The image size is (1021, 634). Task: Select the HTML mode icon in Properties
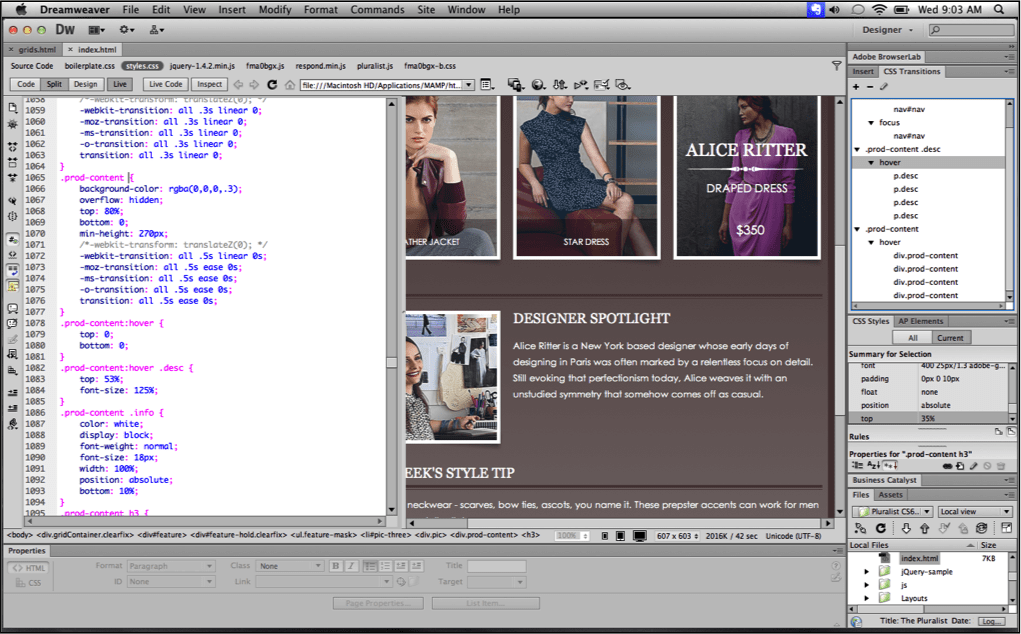[30, 567]
